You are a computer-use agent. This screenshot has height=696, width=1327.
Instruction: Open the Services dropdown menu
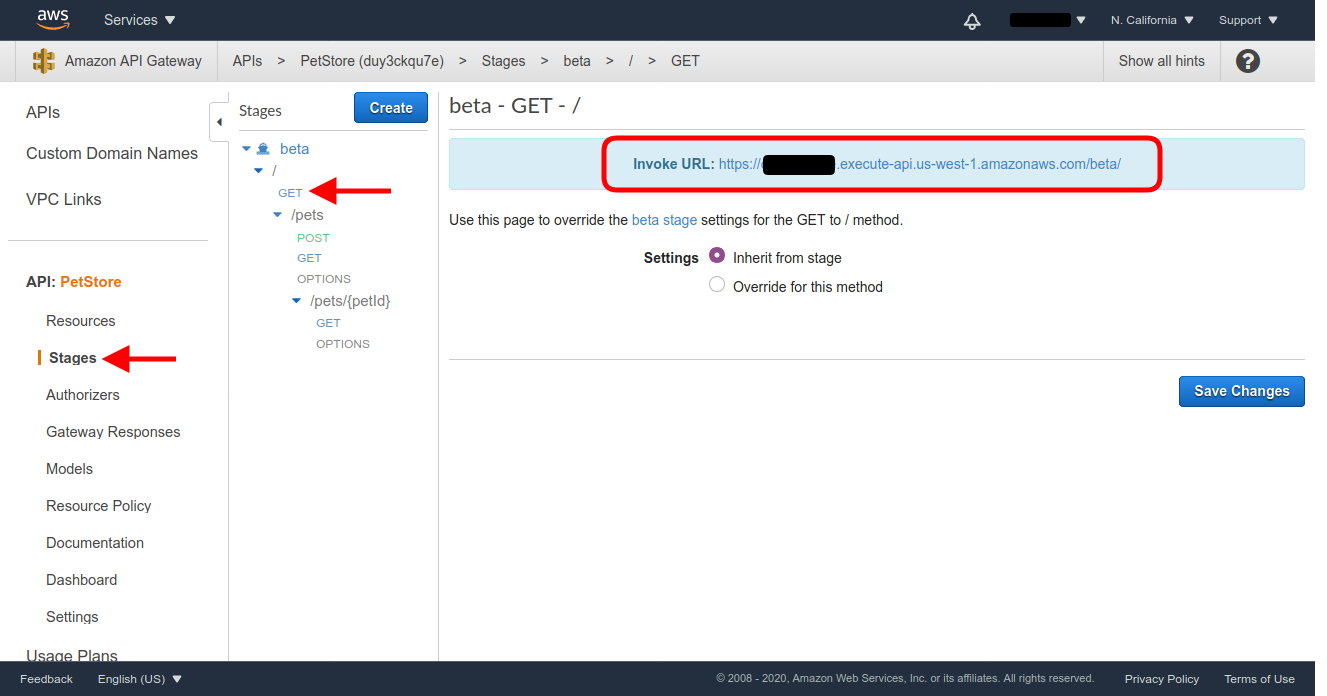[139, 20]
